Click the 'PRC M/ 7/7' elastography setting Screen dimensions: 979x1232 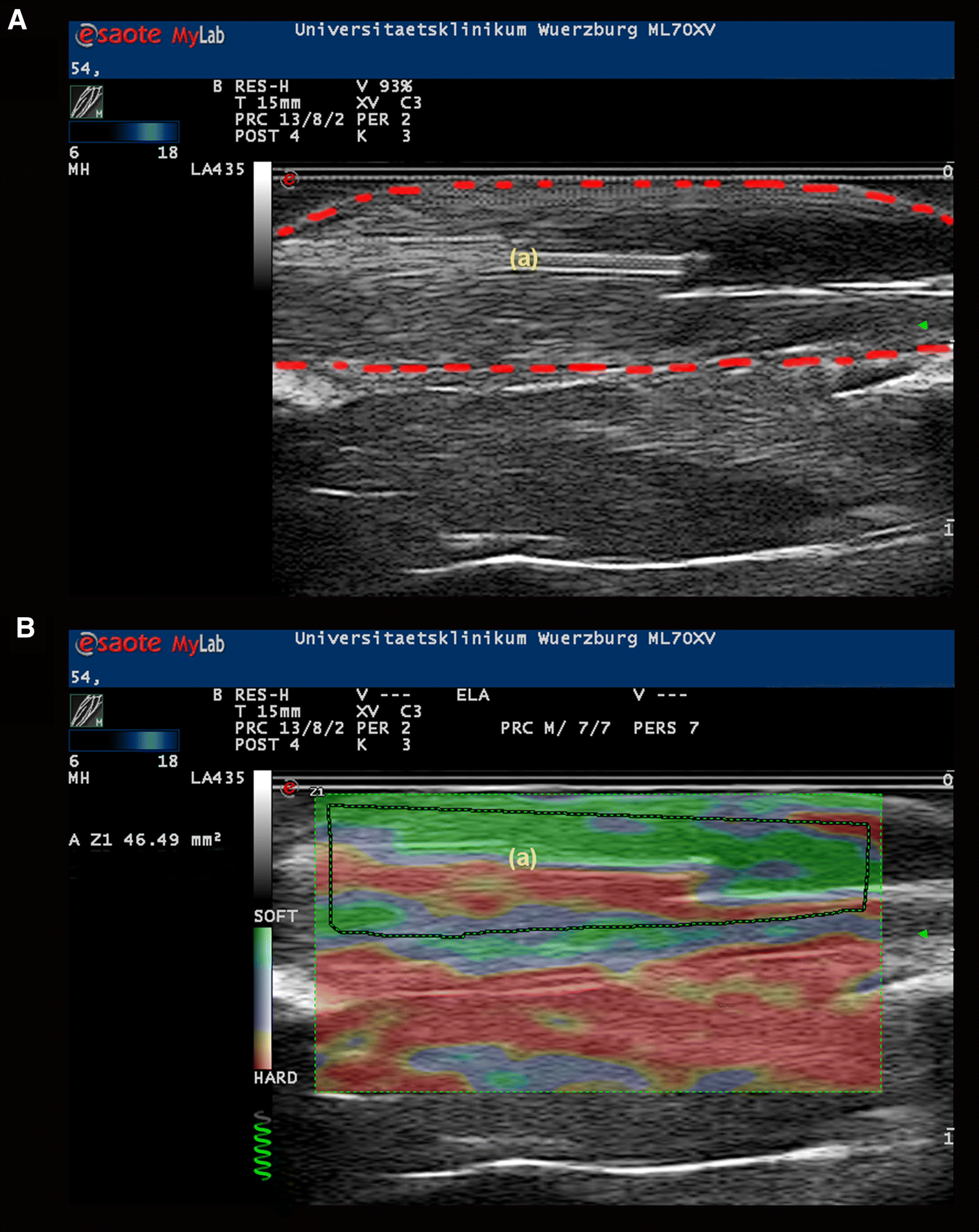pyautogui.click(x=555, y=728)
